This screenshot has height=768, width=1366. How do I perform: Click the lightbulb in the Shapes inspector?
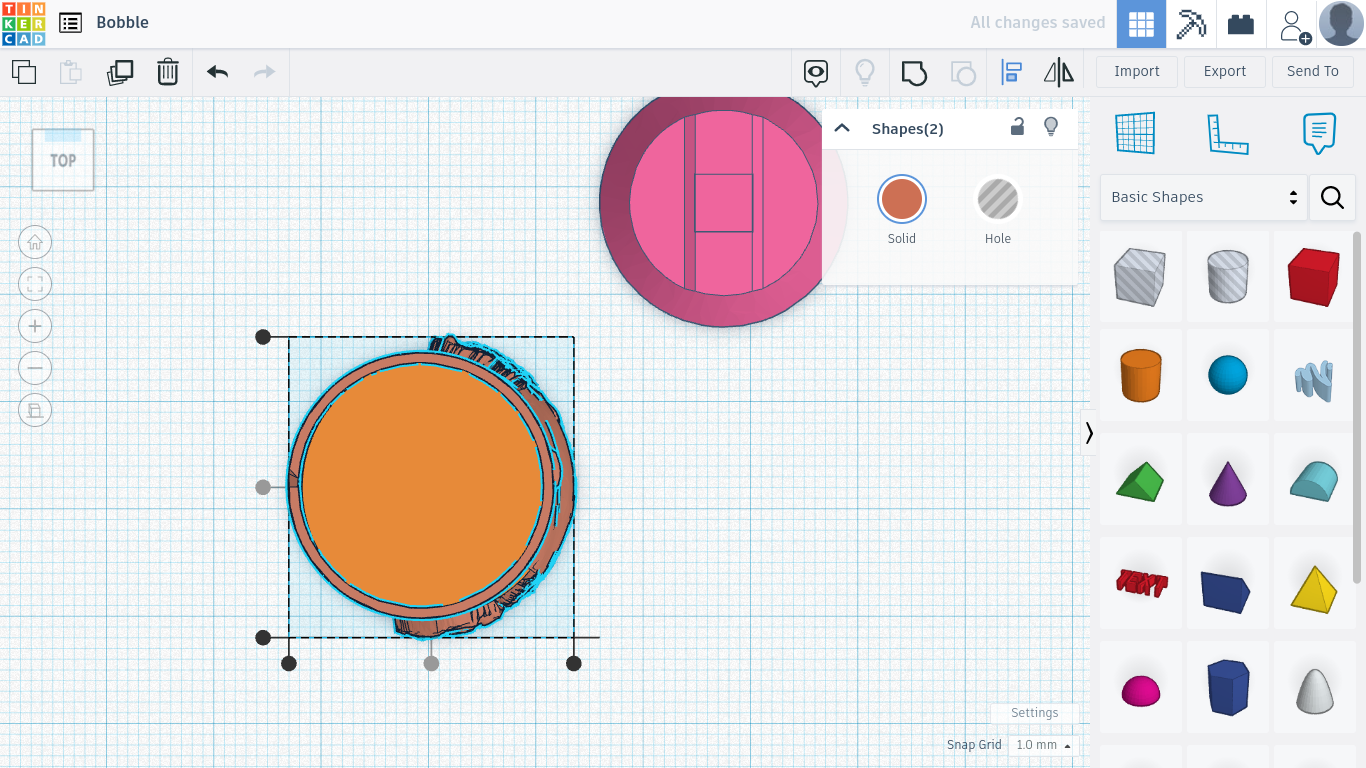coord(1051,127)
